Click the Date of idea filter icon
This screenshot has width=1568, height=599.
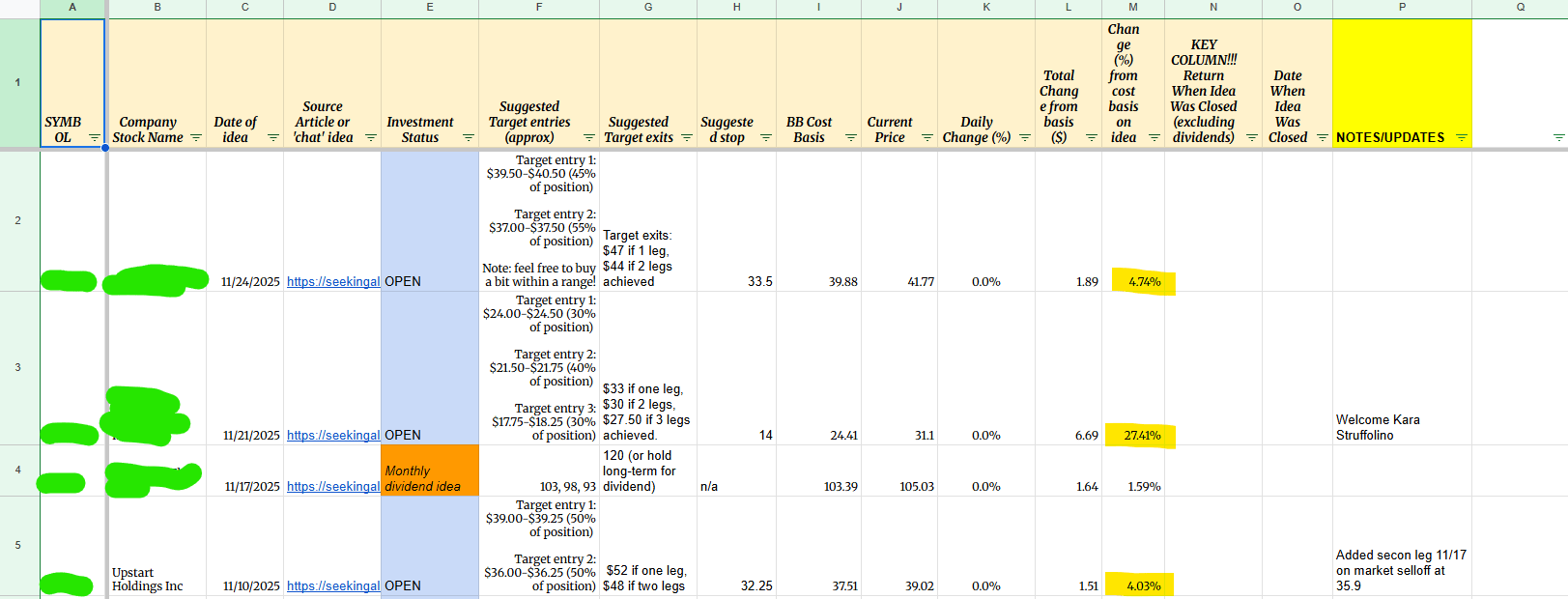(273, 138)
